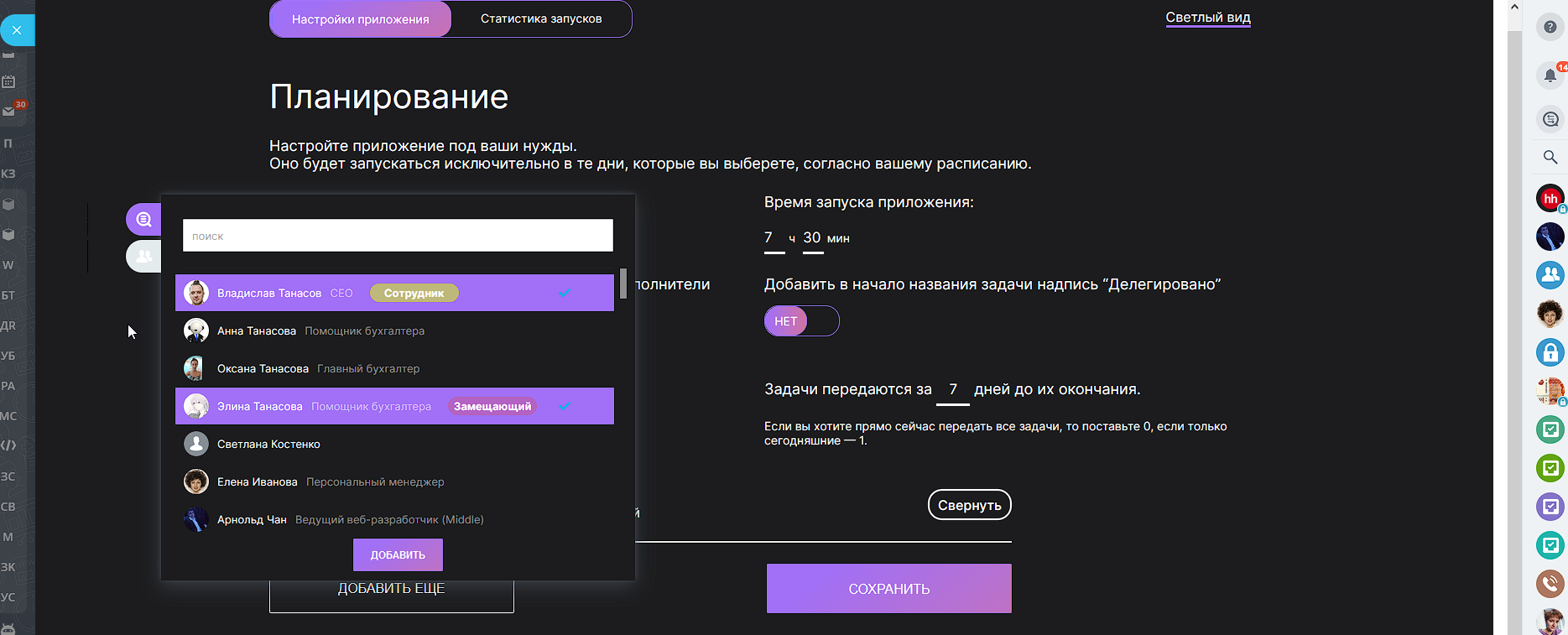Click the days field showing 7
Screen dimensions: 1568x635
[x=953, y=390]
